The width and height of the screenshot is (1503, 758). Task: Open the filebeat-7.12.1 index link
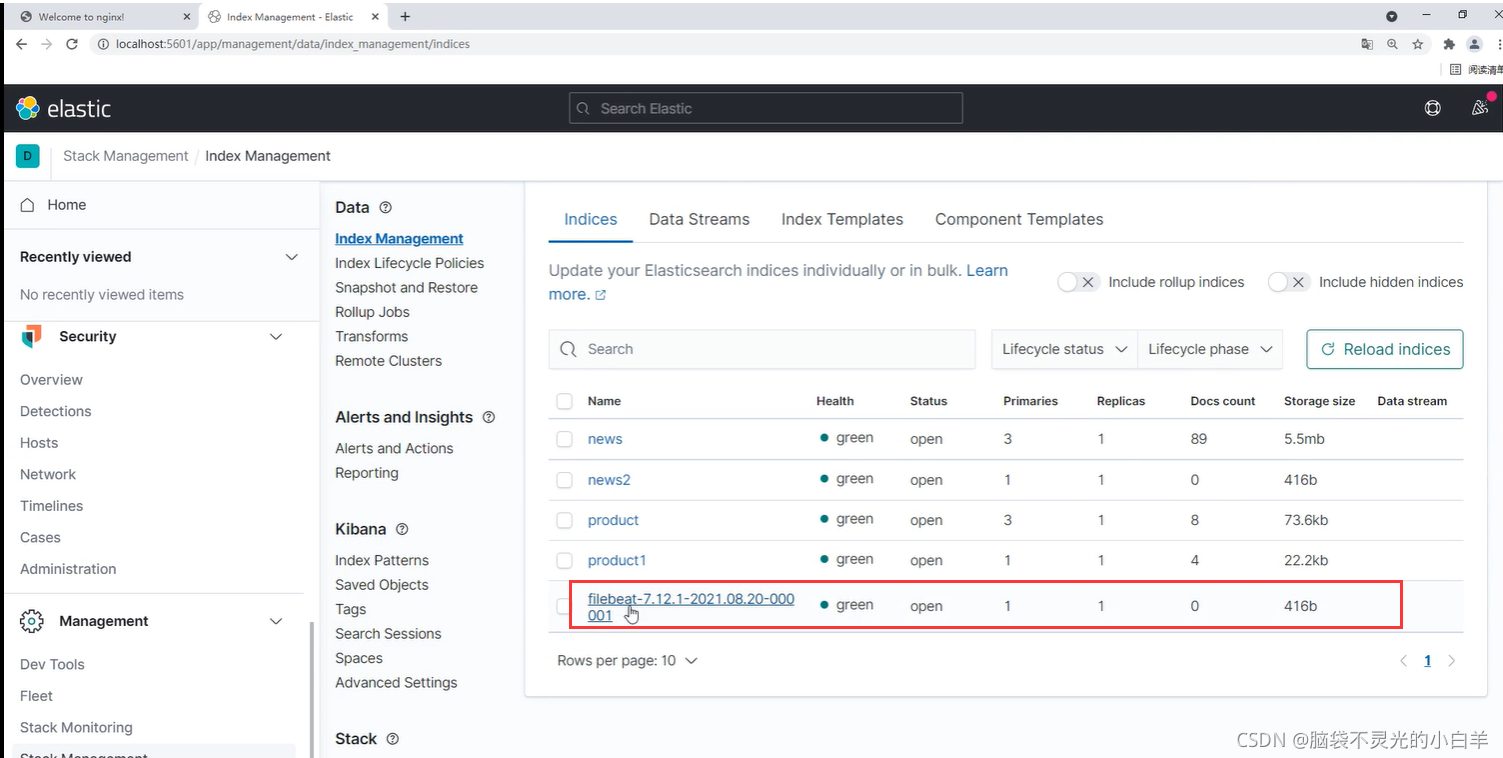pyautogui.click(x=691, y=607)
